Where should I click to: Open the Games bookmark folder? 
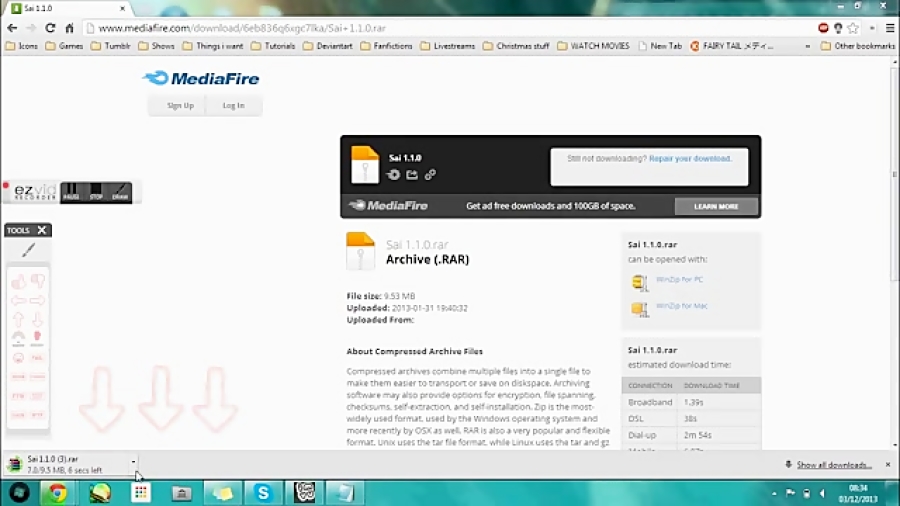64,46
